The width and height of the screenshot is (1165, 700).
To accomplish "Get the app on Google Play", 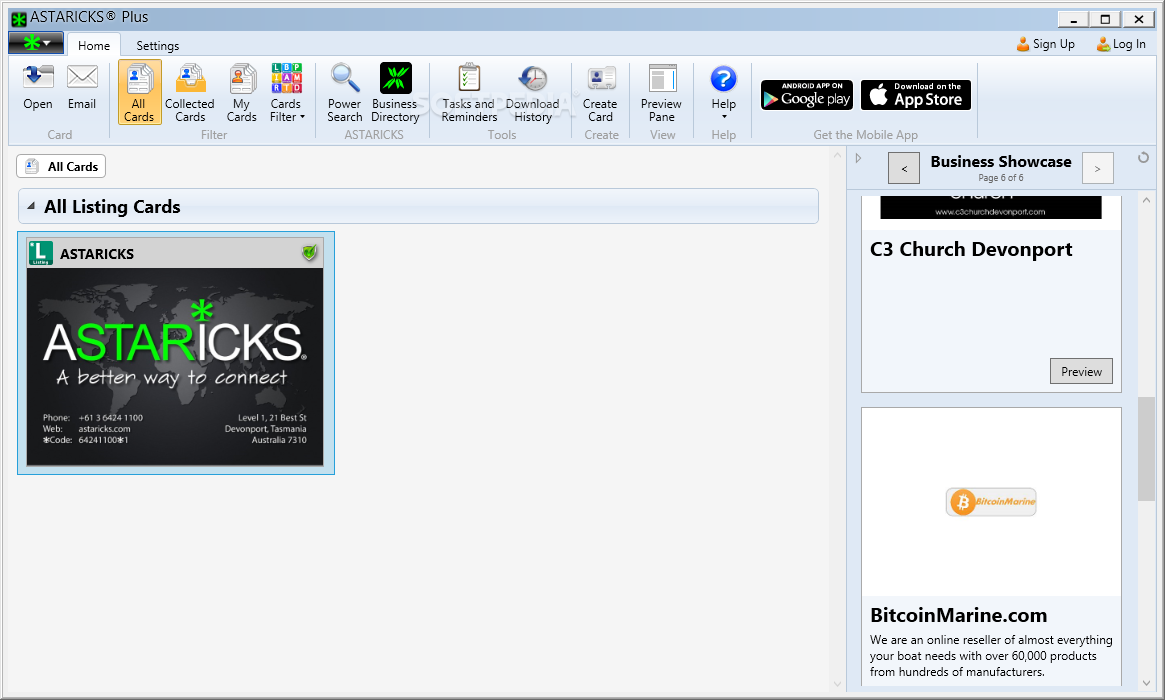I will tap(807, 95).
